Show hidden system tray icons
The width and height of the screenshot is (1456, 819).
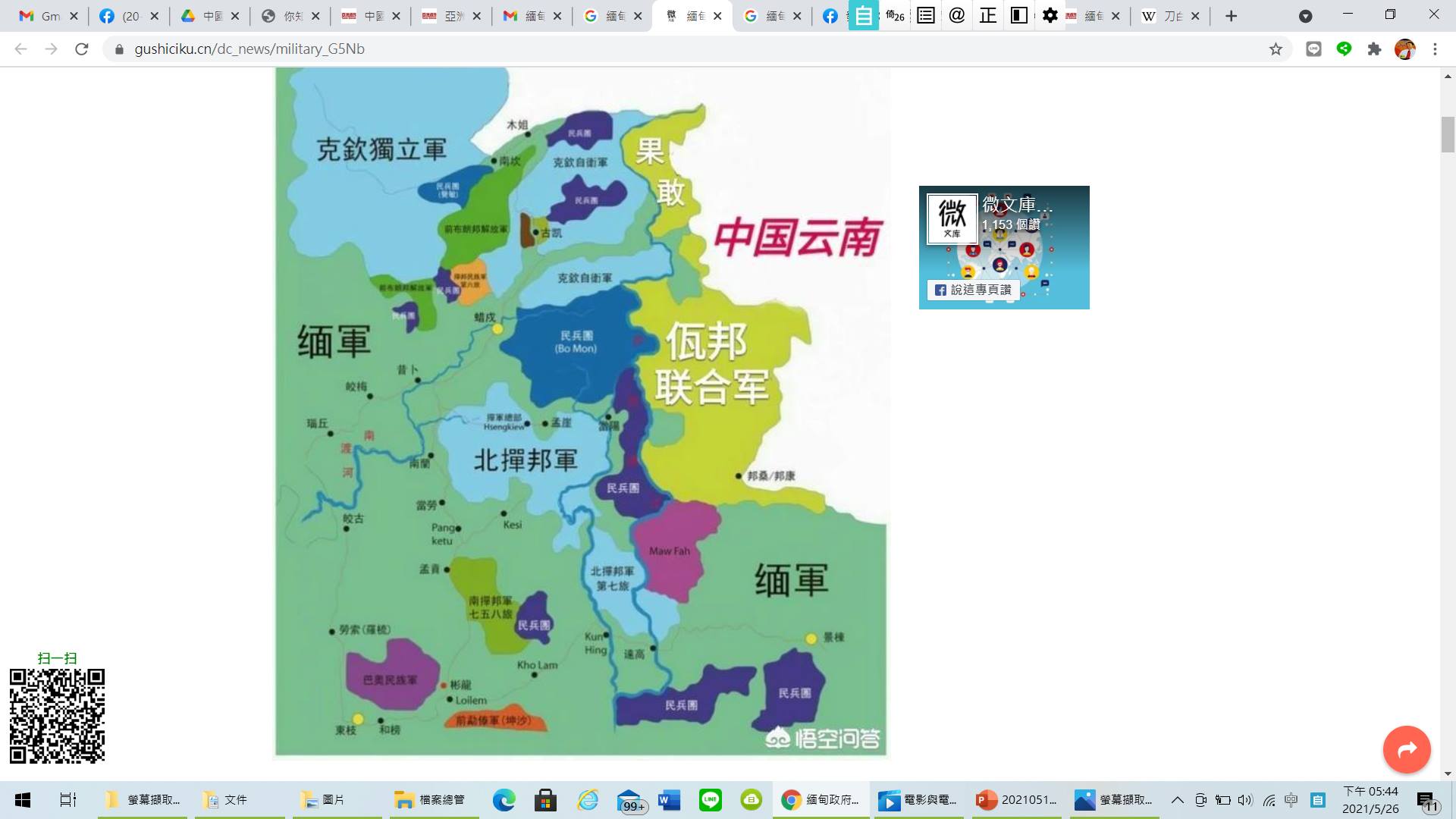(x=1177, y=799)
